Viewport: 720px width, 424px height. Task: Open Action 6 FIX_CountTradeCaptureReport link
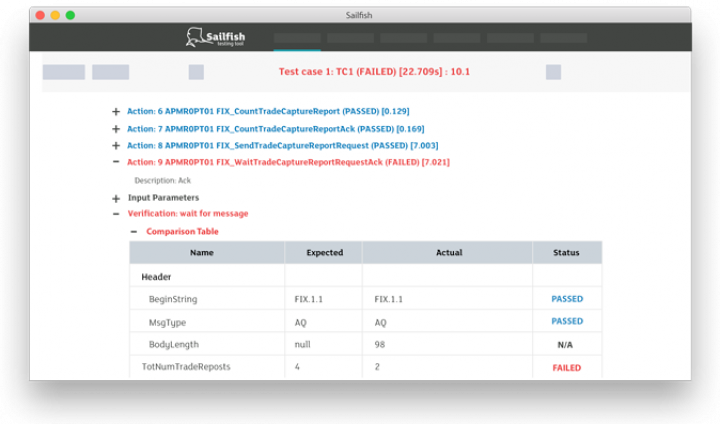point(268,111)
